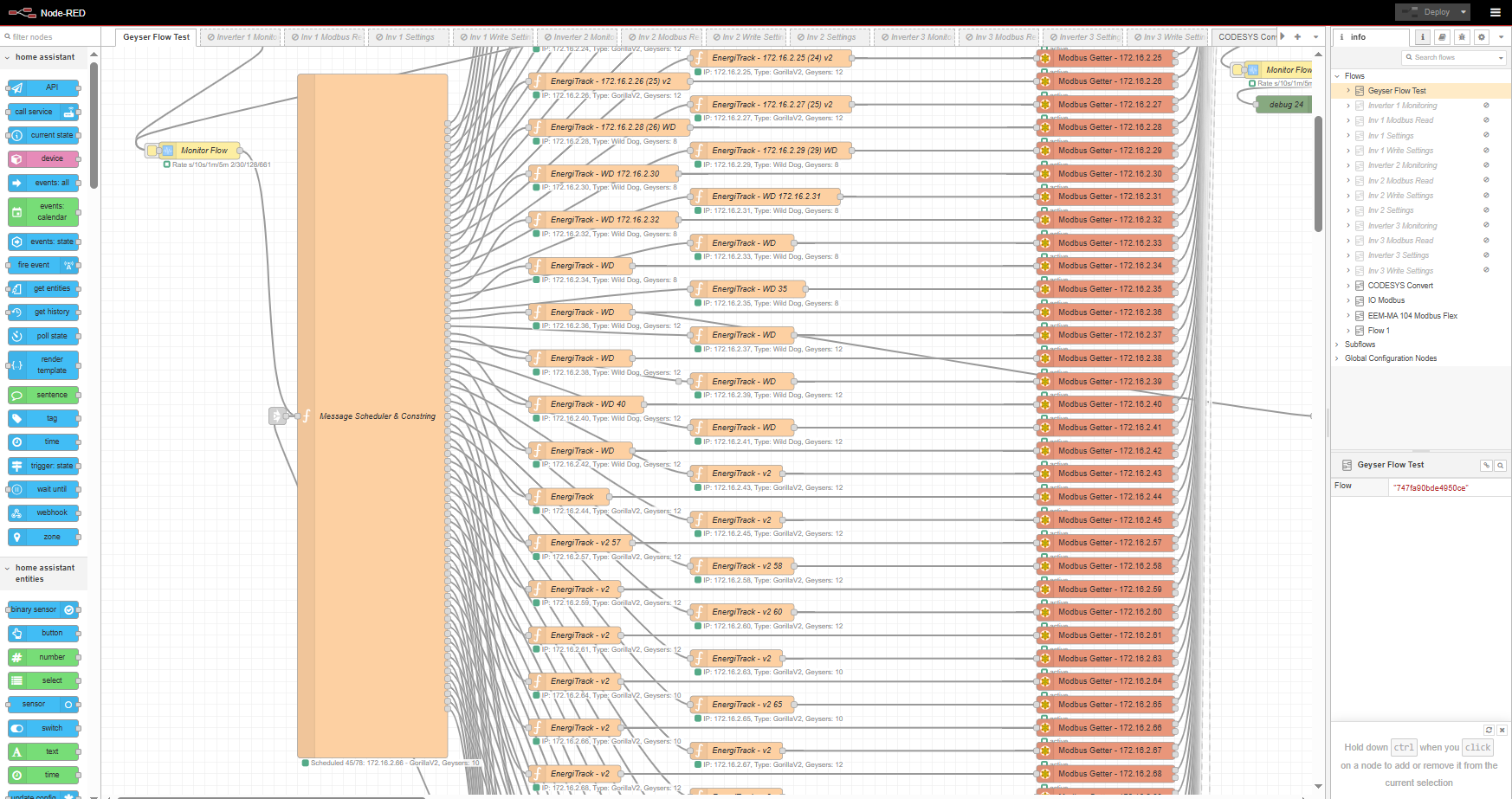Choose the fire event palette node
The image size is (1512, 799).
click(43, 265)
